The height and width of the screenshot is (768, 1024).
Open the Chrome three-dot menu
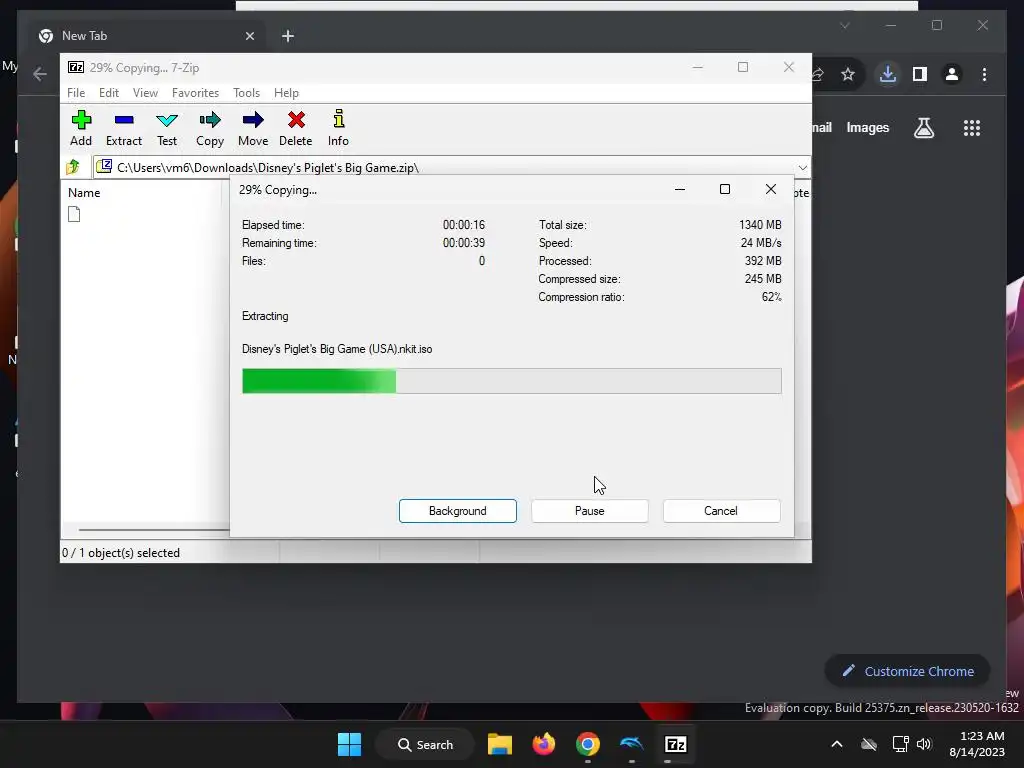(x=984, y=74)
